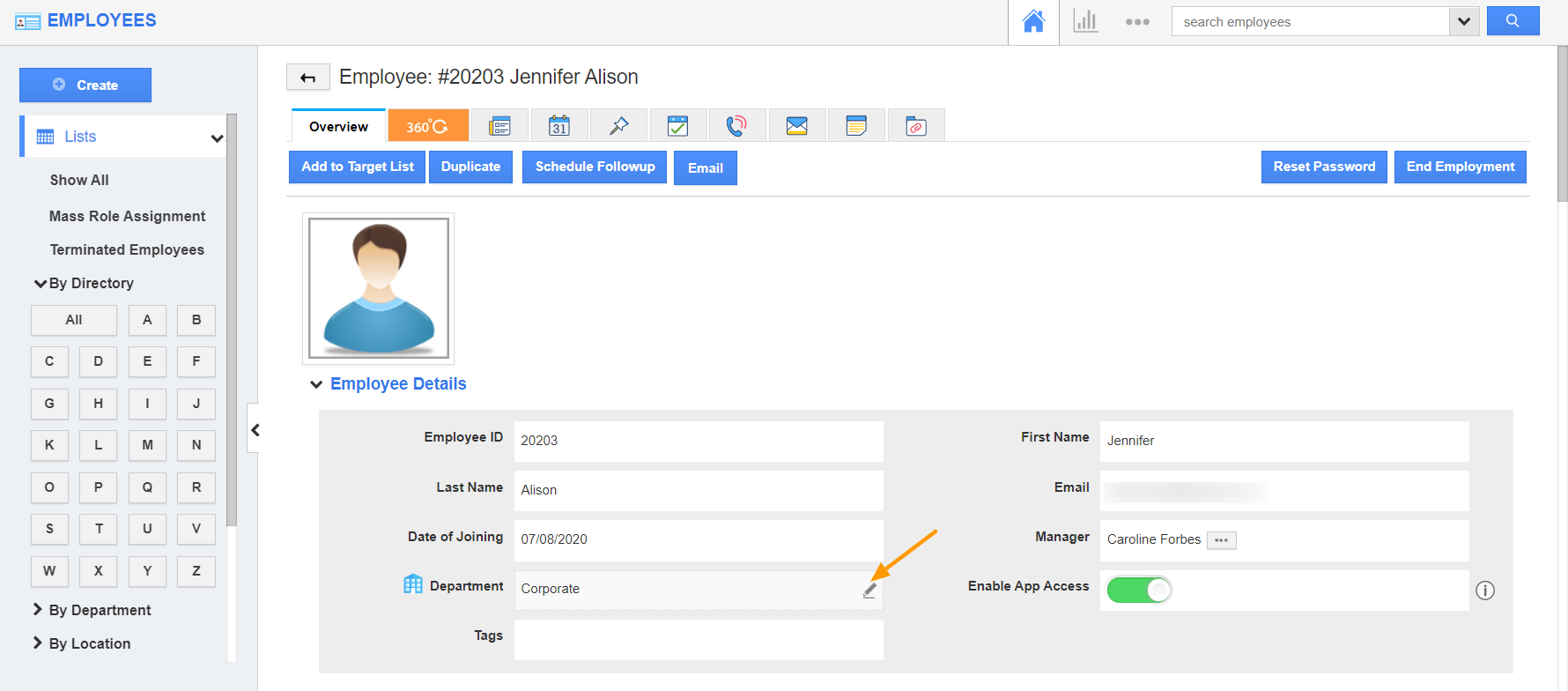Toggle the Enable App Access switch
1568x691 pixels.
point(1138,590)
